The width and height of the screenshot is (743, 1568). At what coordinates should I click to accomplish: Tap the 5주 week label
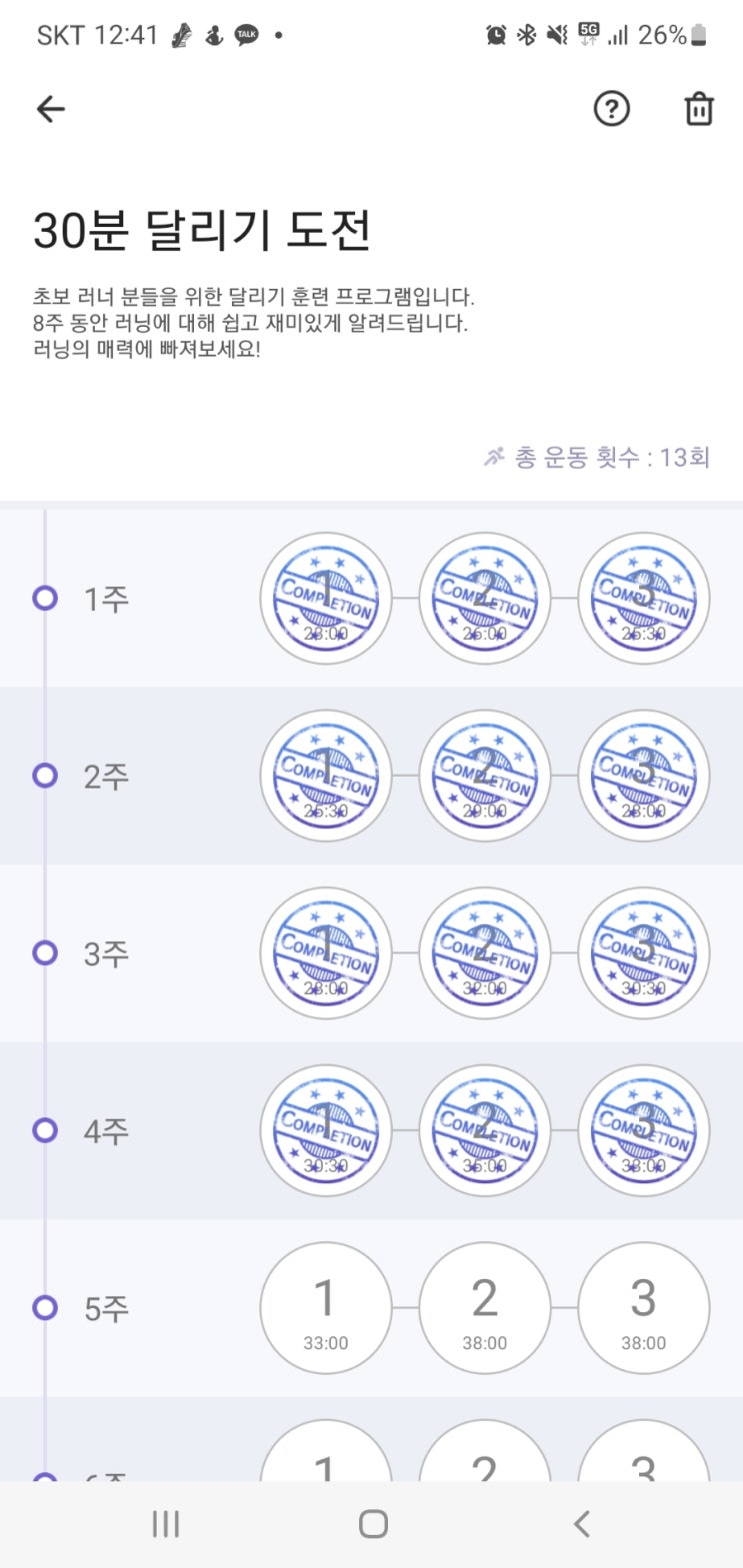106,1308
